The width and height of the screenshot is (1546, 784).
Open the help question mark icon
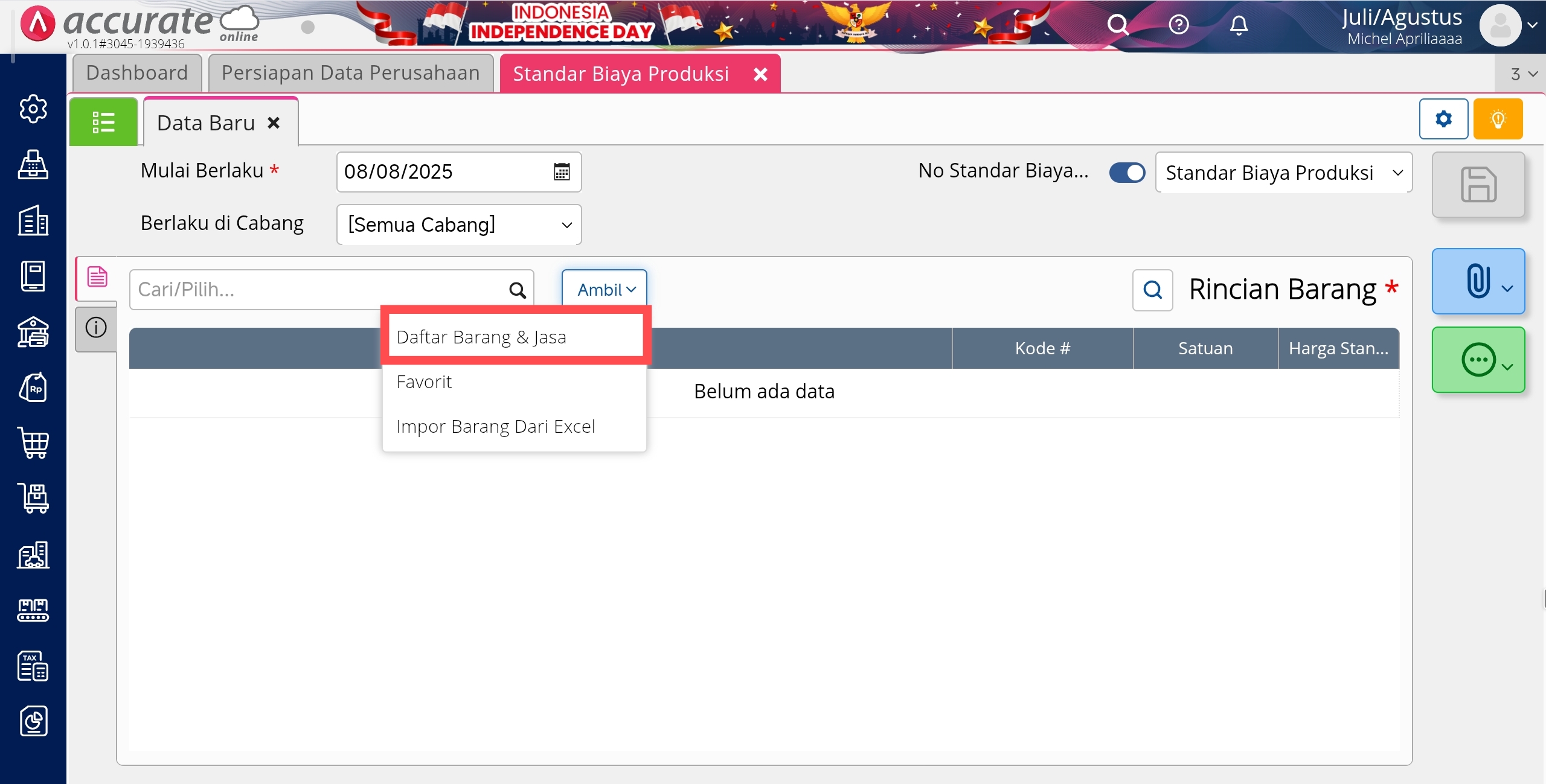[1178, 25]
